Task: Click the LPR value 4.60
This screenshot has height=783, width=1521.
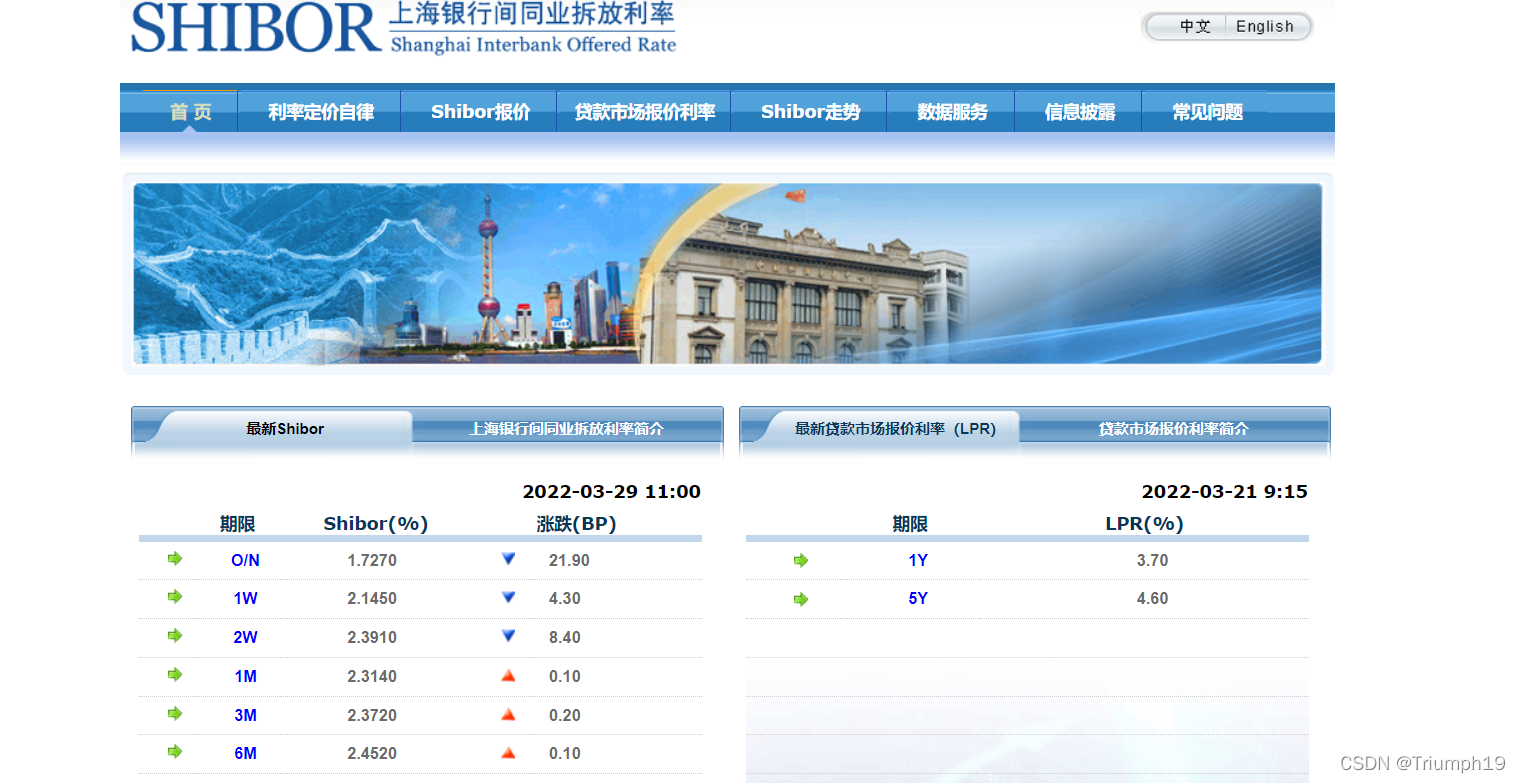Action: coord(1152,598)
